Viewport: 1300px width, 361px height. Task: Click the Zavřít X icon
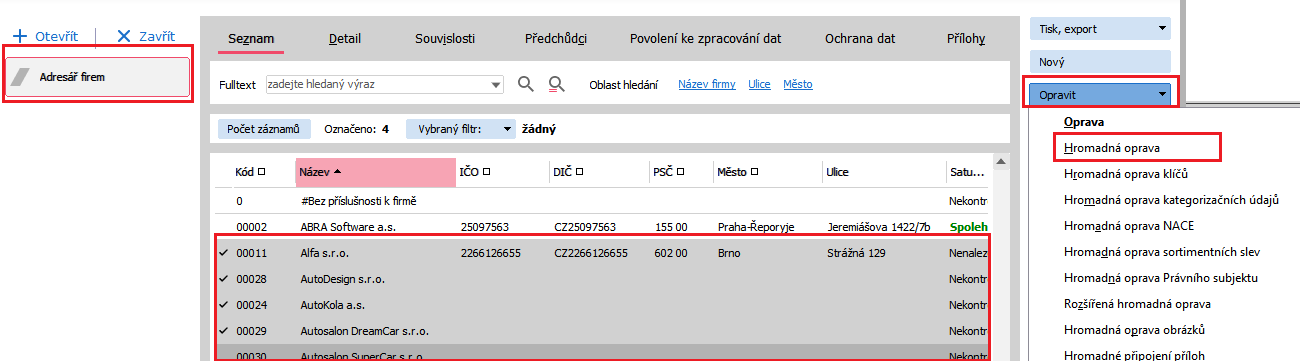pos(124,36)
